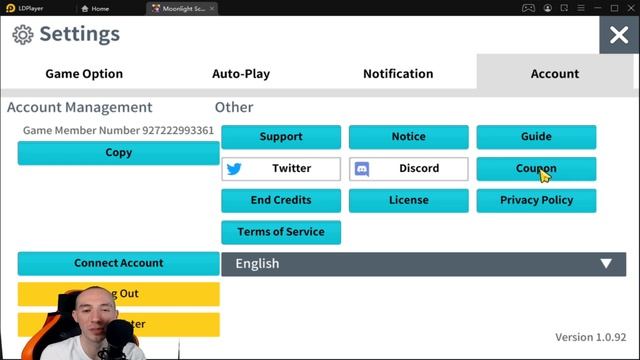Open LDPlayer user account icon

(548, 8)
